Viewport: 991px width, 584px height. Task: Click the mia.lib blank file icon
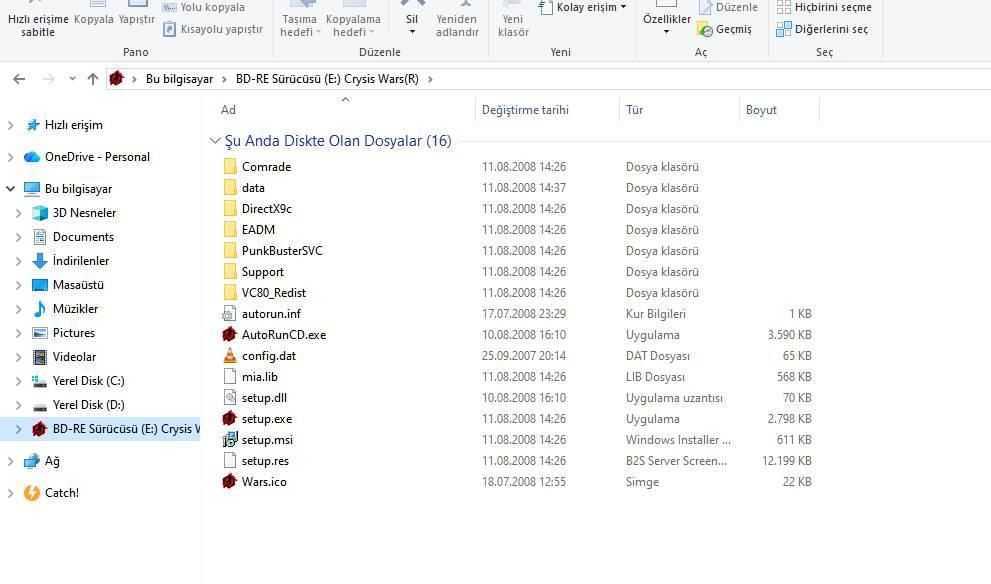click(x=229, y=376)
